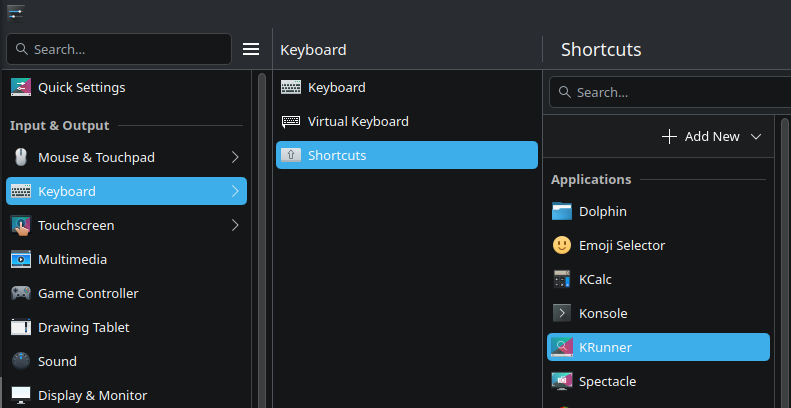791x408 pixels.
Task: Click the Keyboard icon in middle column
Action: point(291,87)
